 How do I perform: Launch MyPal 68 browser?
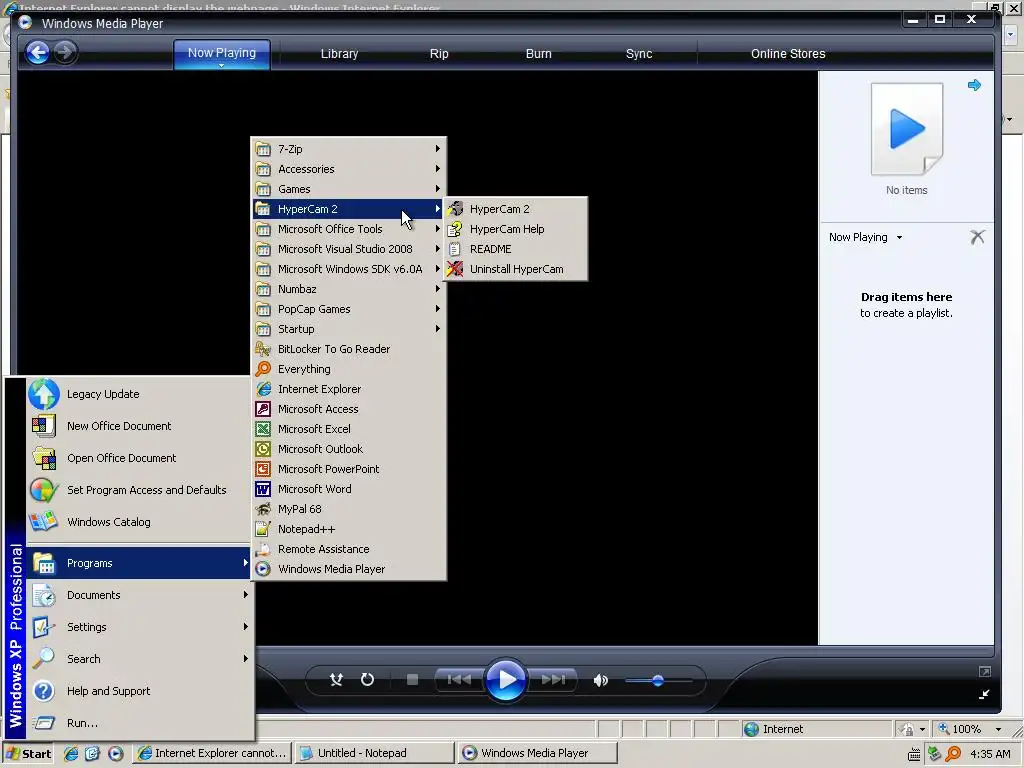click(x=349, y=509)
